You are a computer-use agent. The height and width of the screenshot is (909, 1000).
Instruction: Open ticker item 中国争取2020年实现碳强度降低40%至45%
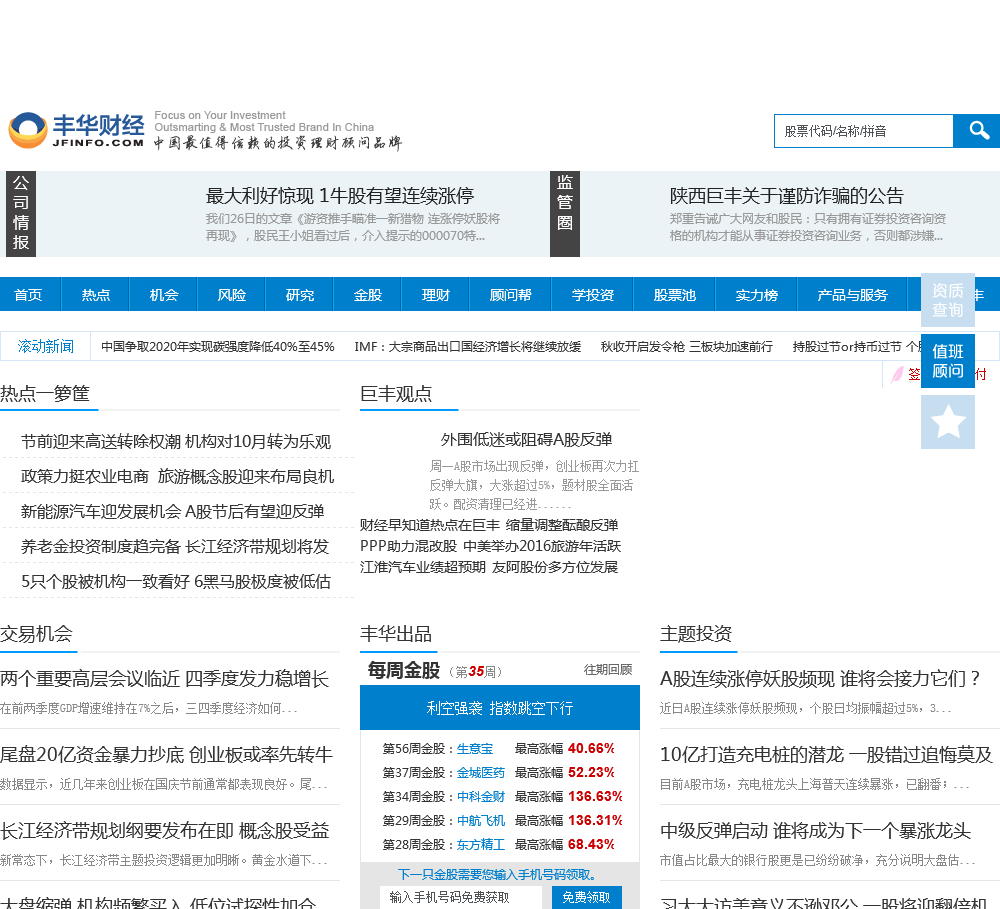[x=218, y=346]
